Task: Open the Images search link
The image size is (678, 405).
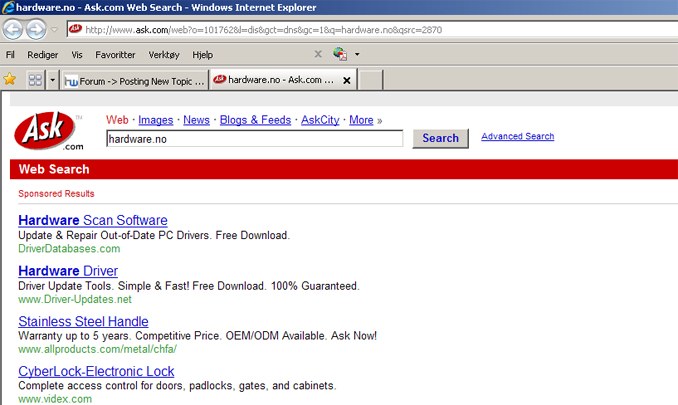Action: (x=156, y=120)
